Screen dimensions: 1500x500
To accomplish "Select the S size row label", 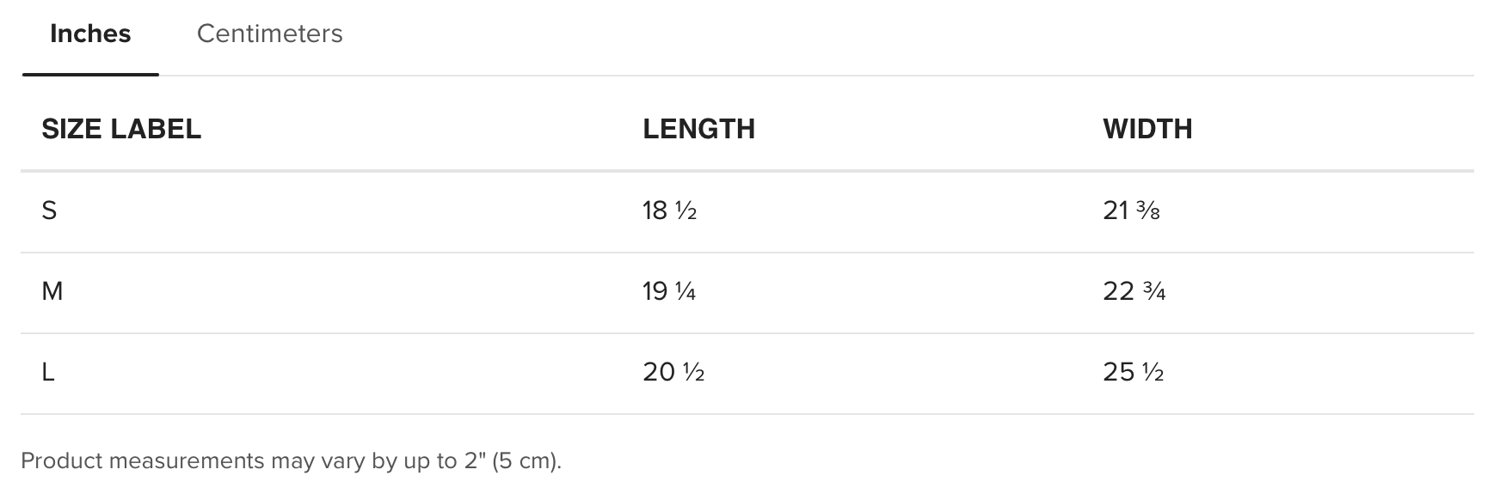I will [49, 211].
